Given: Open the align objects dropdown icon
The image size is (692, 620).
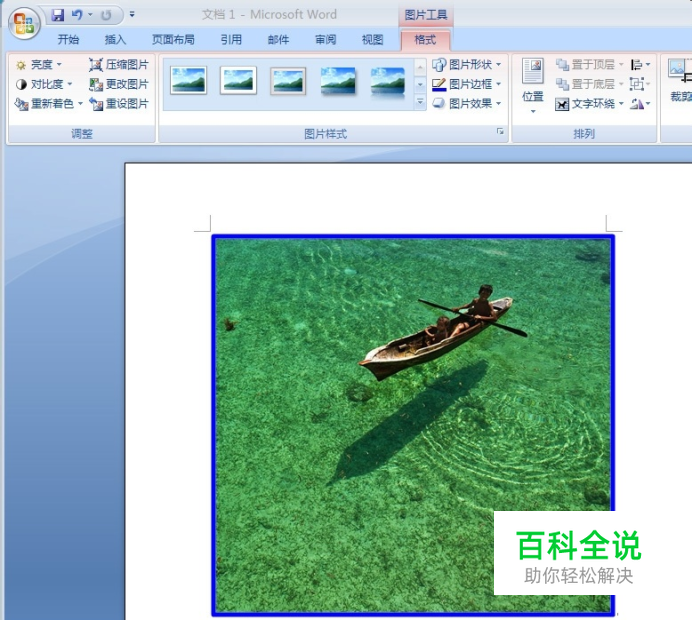Looking at the screenshot, I should 640,65.
